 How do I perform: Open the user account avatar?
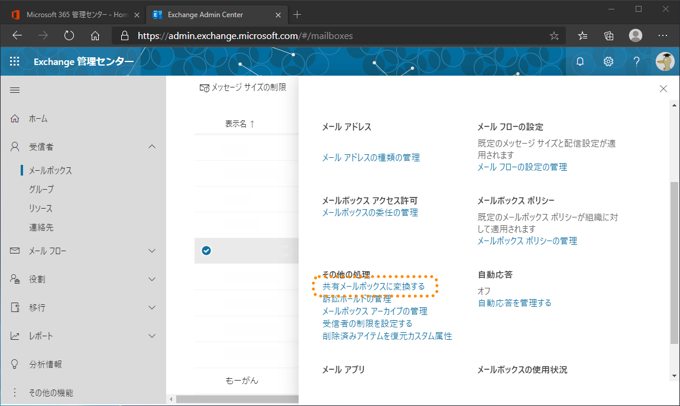(664, 62)
